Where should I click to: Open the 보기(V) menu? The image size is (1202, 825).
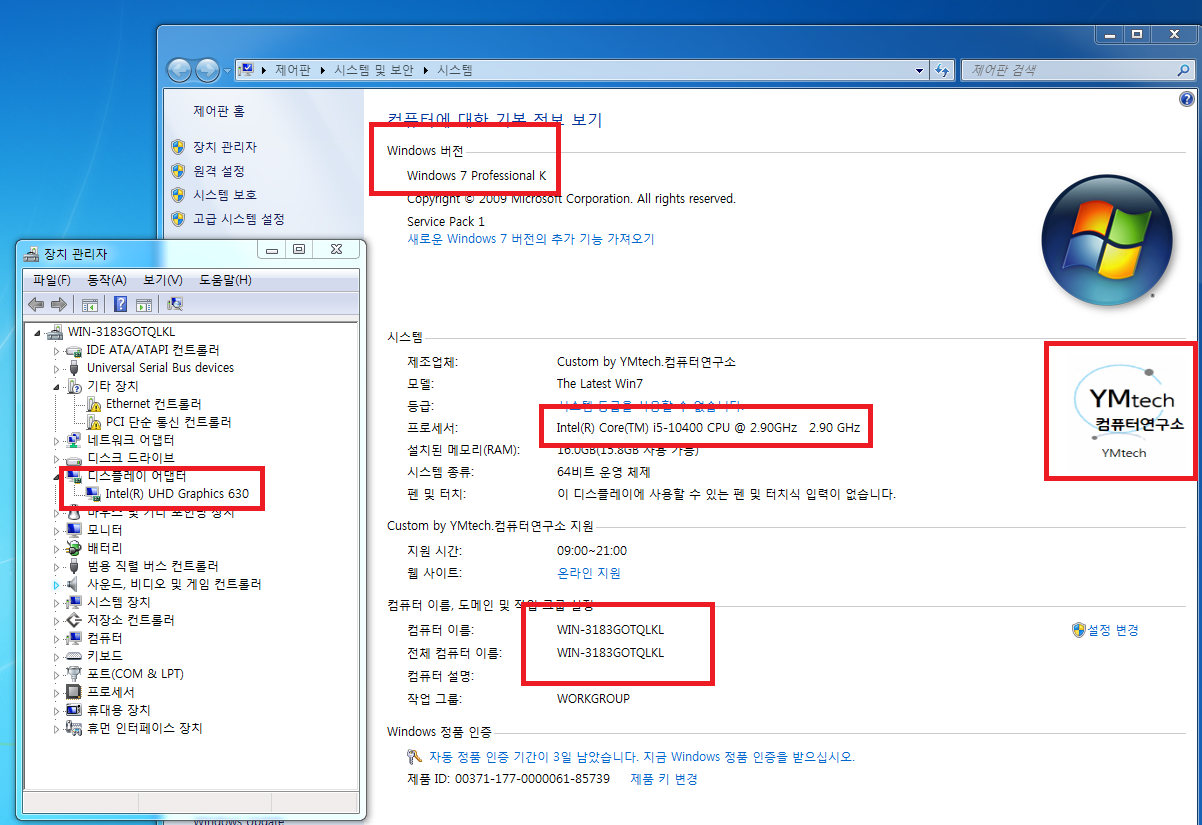163,280
